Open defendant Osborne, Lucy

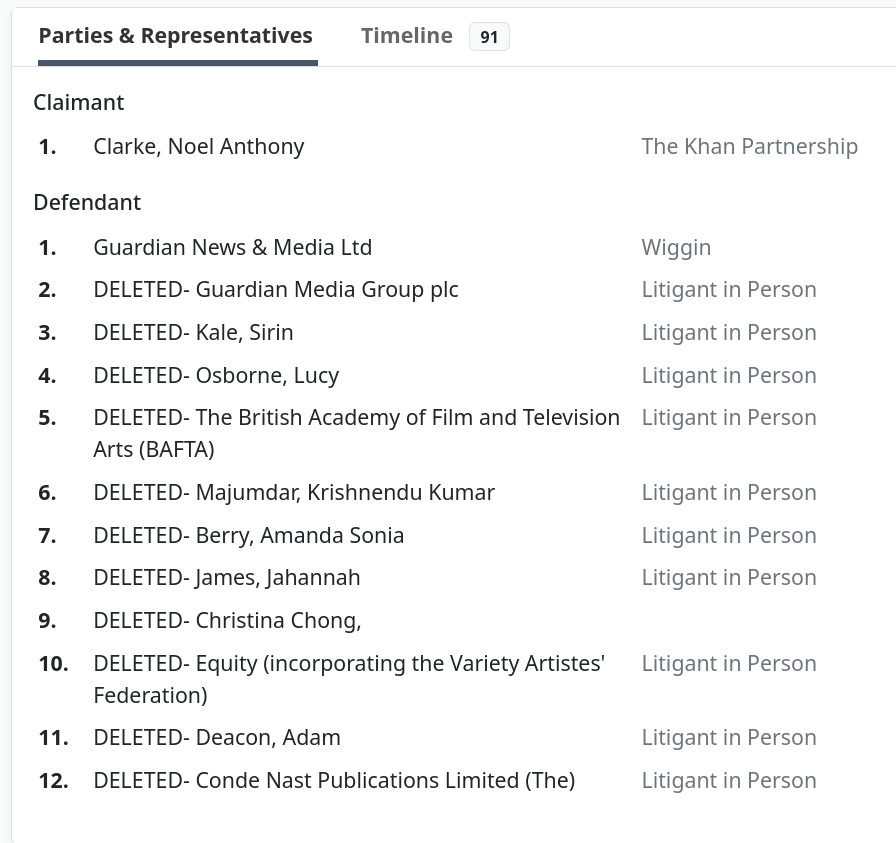point(216,375)
